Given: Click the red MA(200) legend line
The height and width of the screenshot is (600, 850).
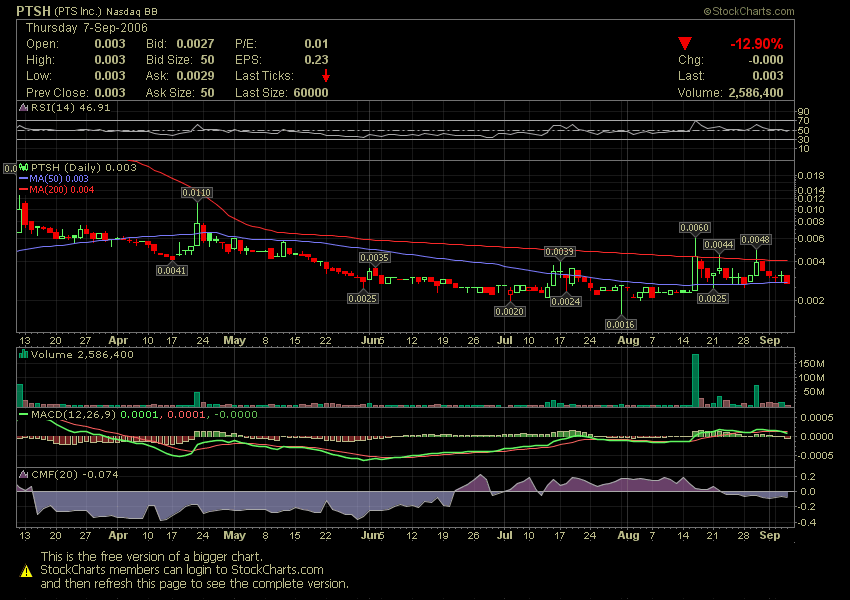Looking at the screenshot, I should pyautogui.click(x=23, y=190).
